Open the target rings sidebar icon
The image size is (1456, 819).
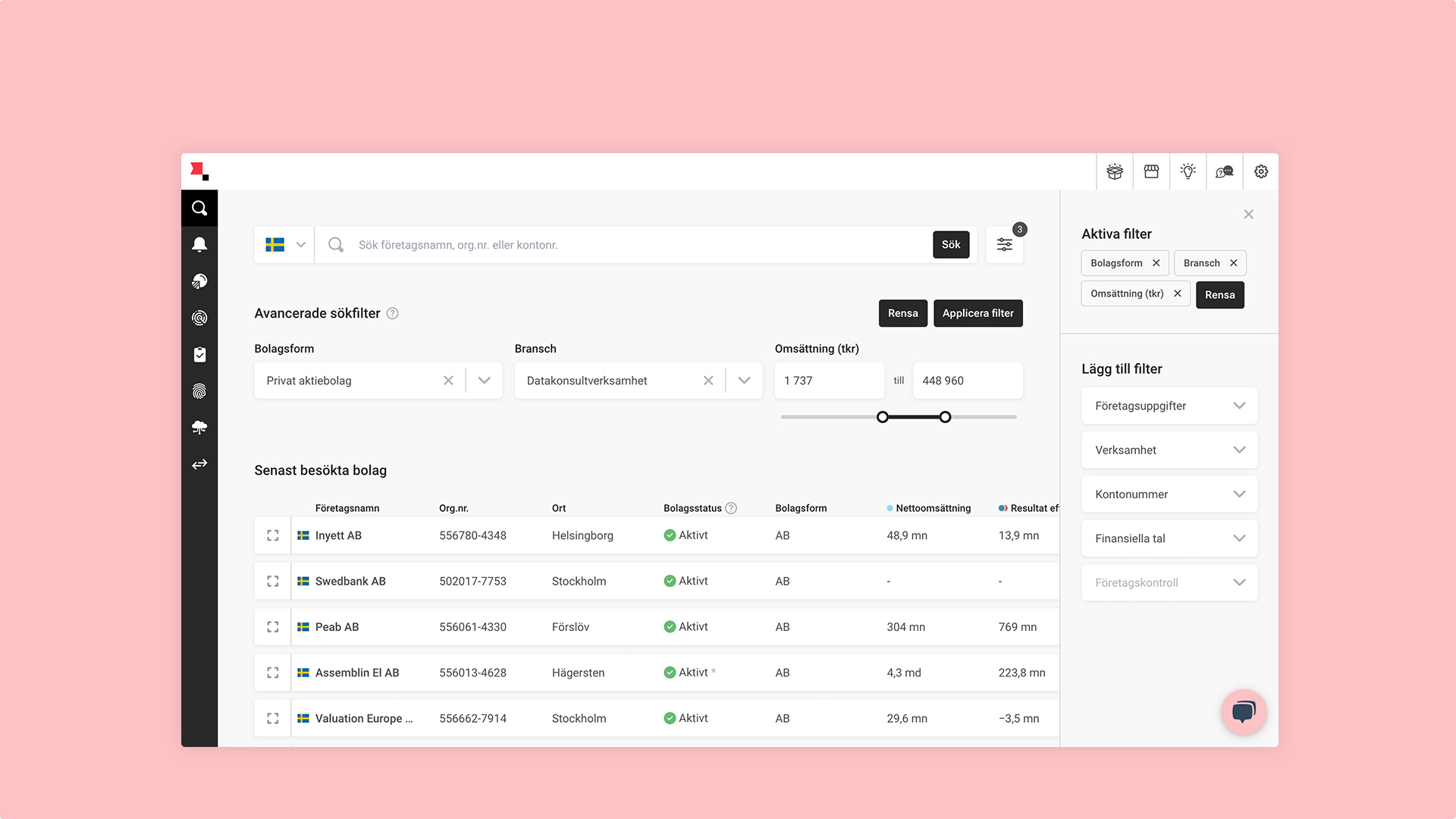tap(199, 318)
